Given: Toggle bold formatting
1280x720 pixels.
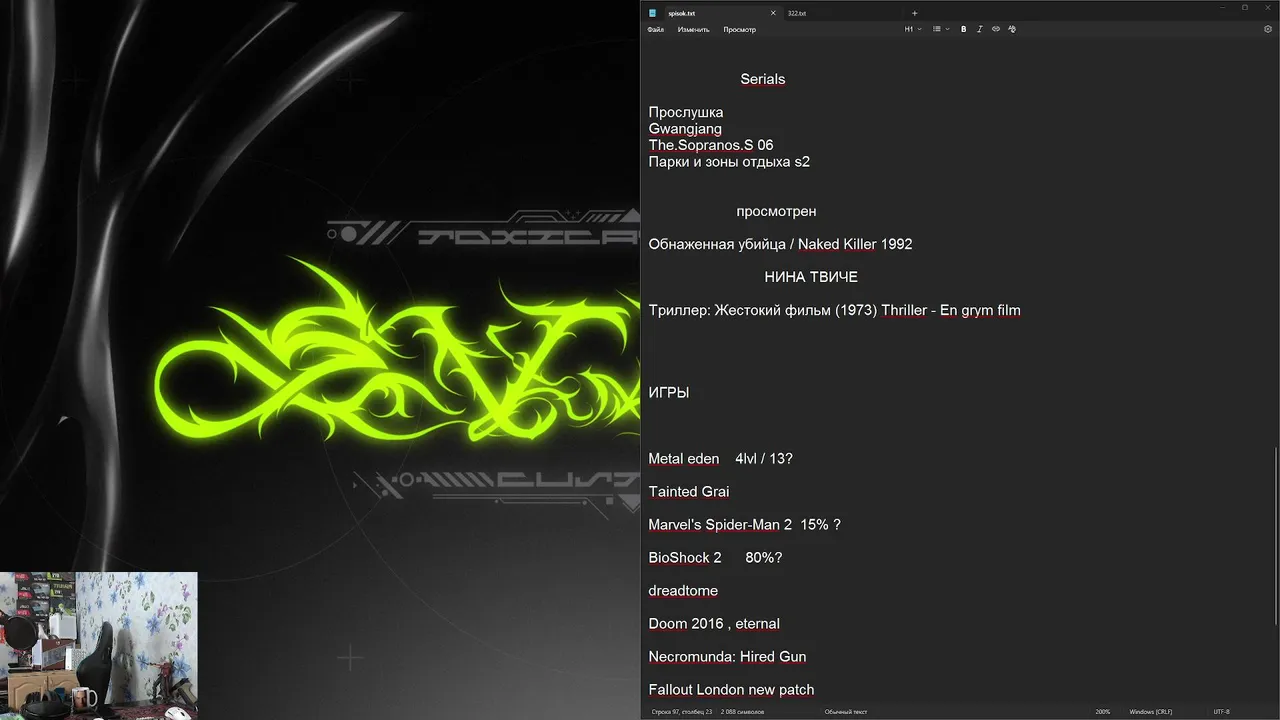Looking at the screenshot, I should tap(964, 29).
